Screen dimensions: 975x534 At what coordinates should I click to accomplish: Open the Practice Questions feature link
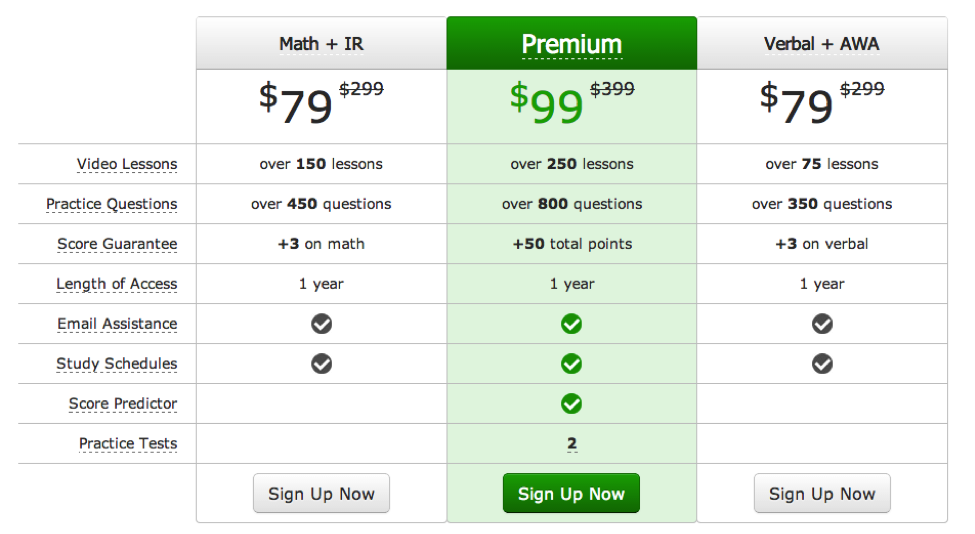pyautogui.click(x=112, y=204)
